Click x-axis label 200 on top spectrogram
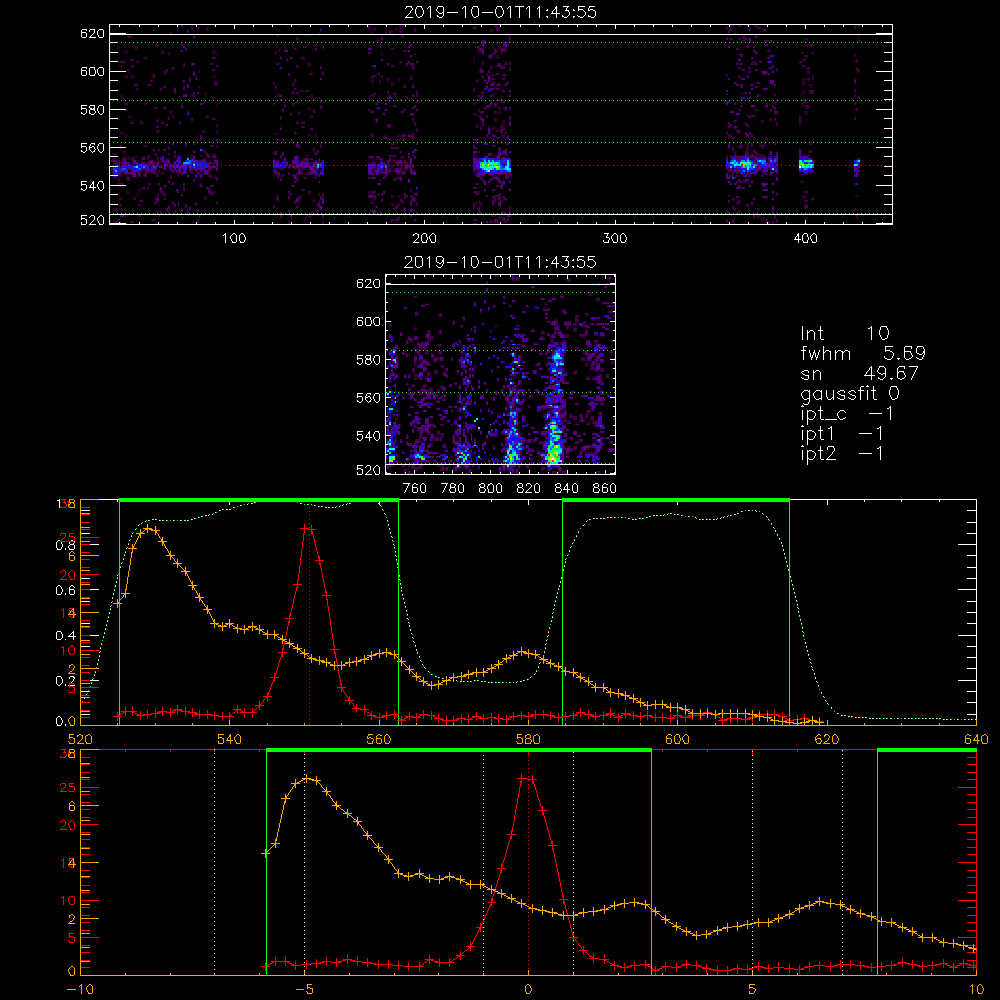This screenshot has height=1000, width=1000. pyautogui.click(x=424, y=239)
